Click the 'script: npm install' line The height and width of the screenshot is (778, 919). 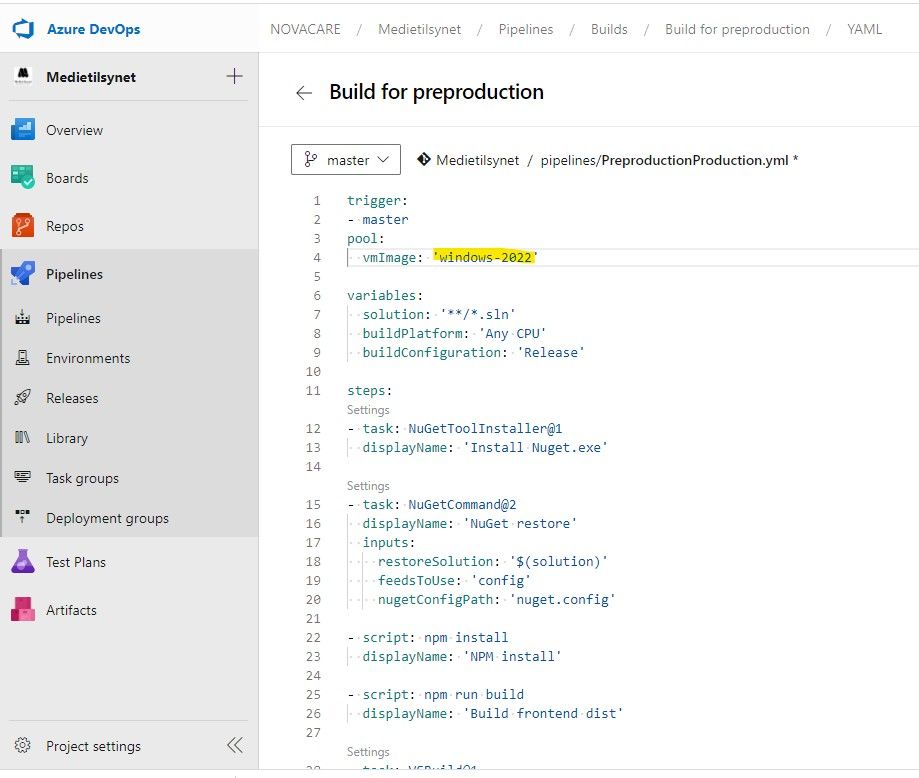point(428,637)
